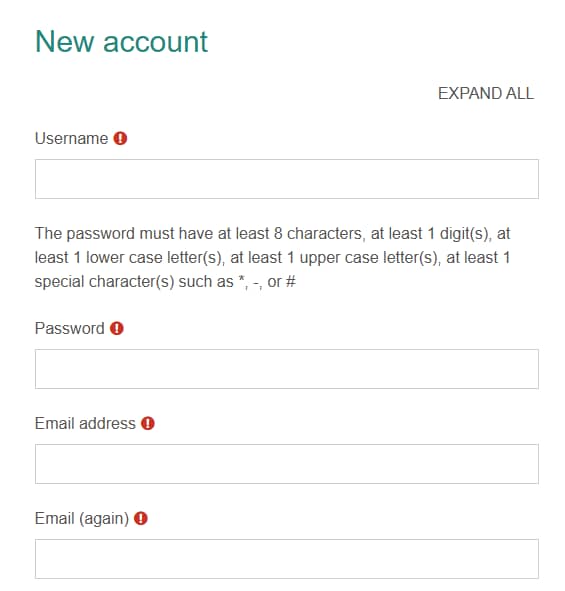Click the "#" symbol in password rules
Viewport: 565px width, 591px height.
pos(291,282)
